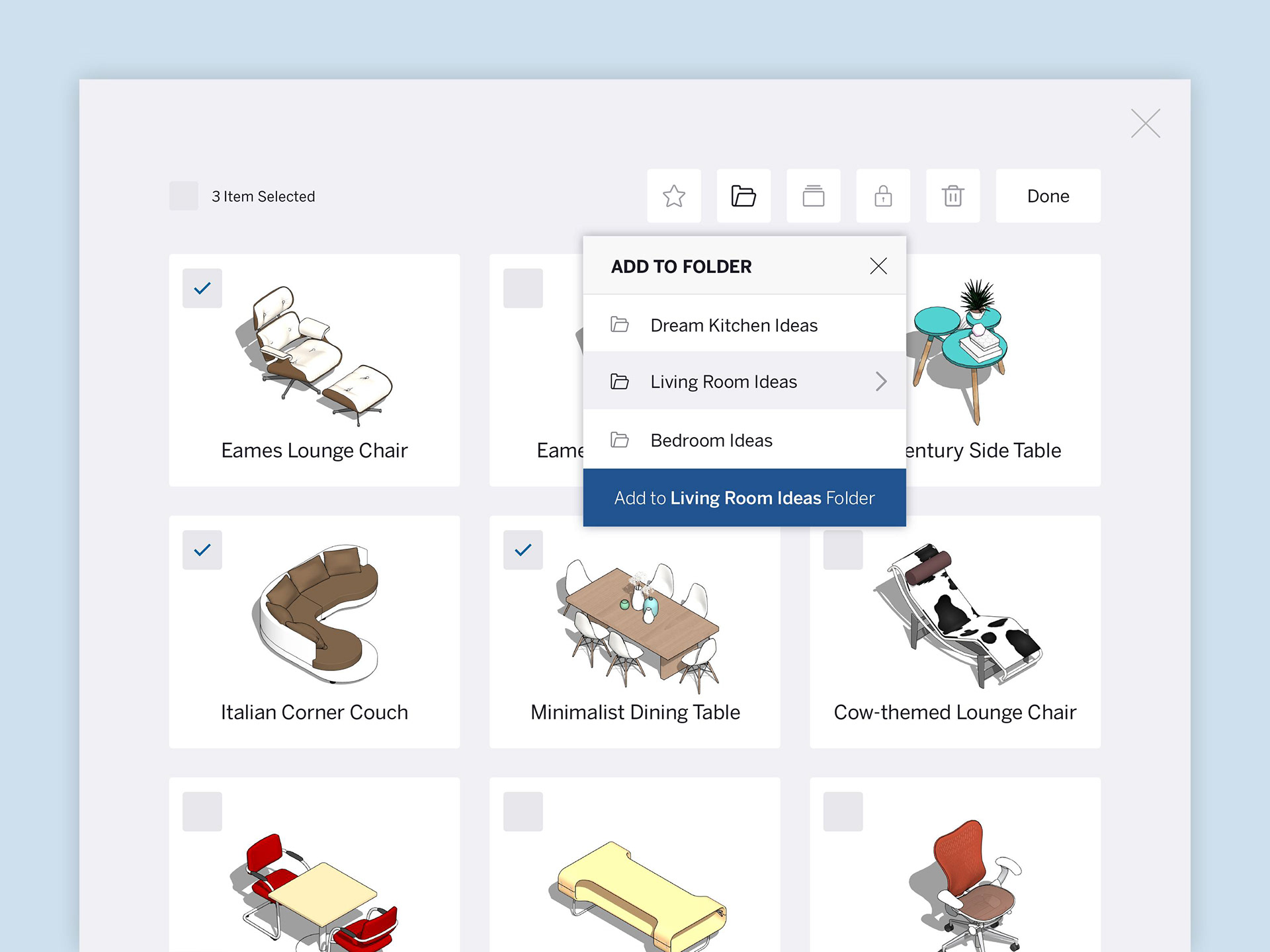
Task: Click the Italian Corner Couch label
Action: 314,712
